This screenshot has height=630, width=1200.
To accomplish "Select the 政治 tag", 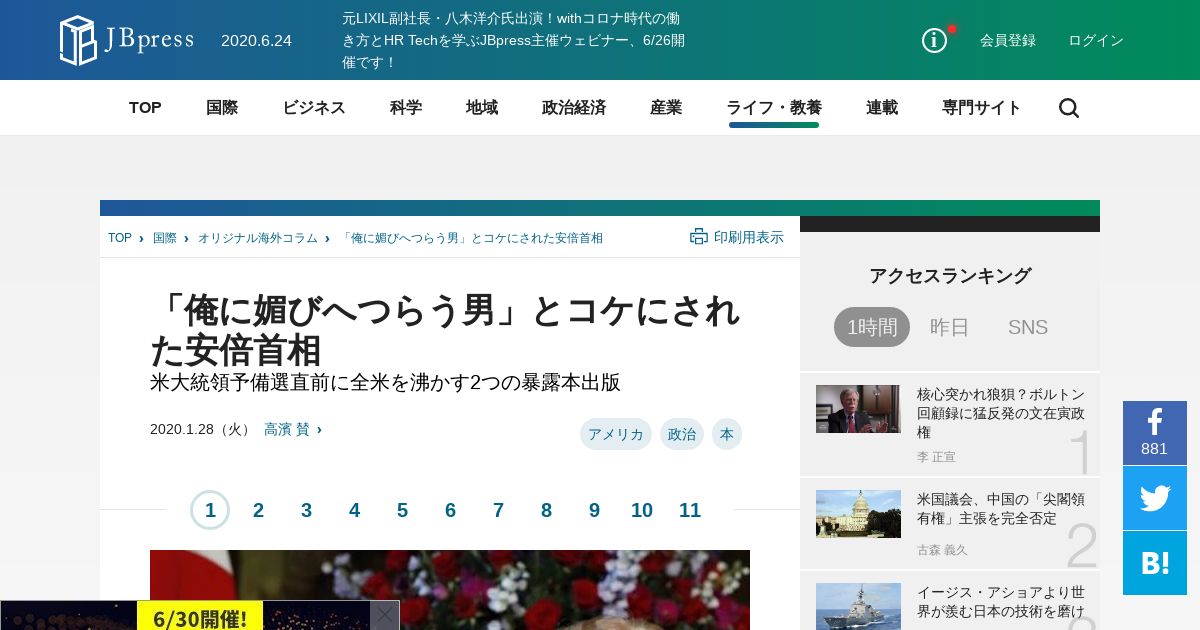I will click(x=682, y=434).
